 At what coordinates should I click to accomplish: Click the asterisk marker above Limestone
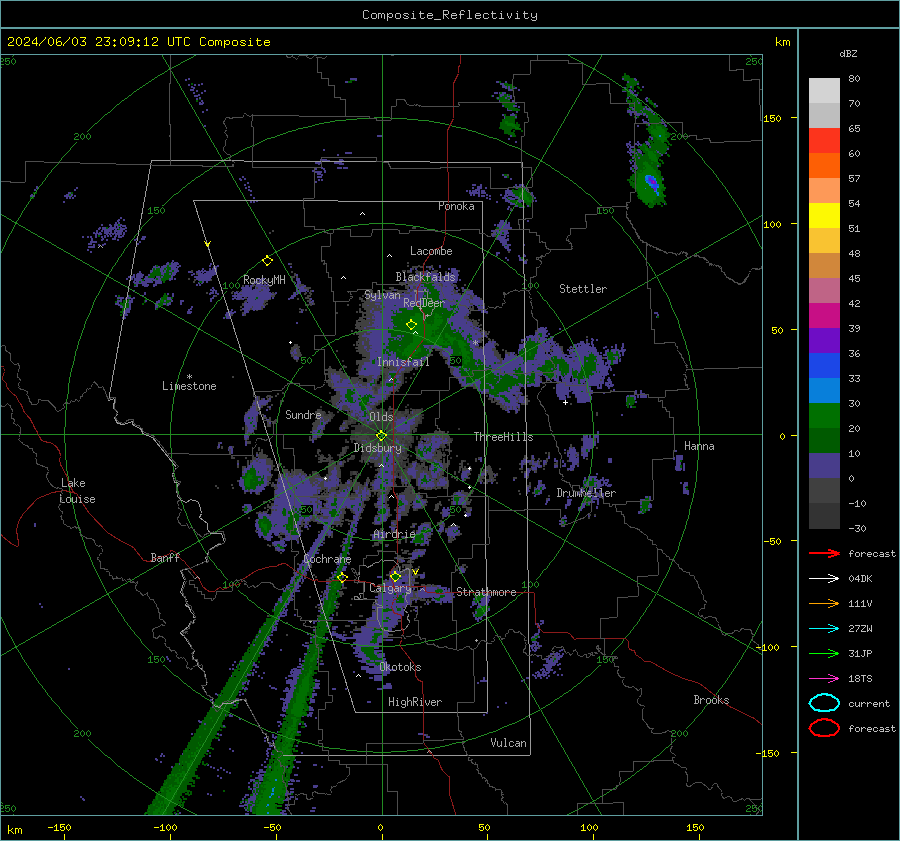189,377
